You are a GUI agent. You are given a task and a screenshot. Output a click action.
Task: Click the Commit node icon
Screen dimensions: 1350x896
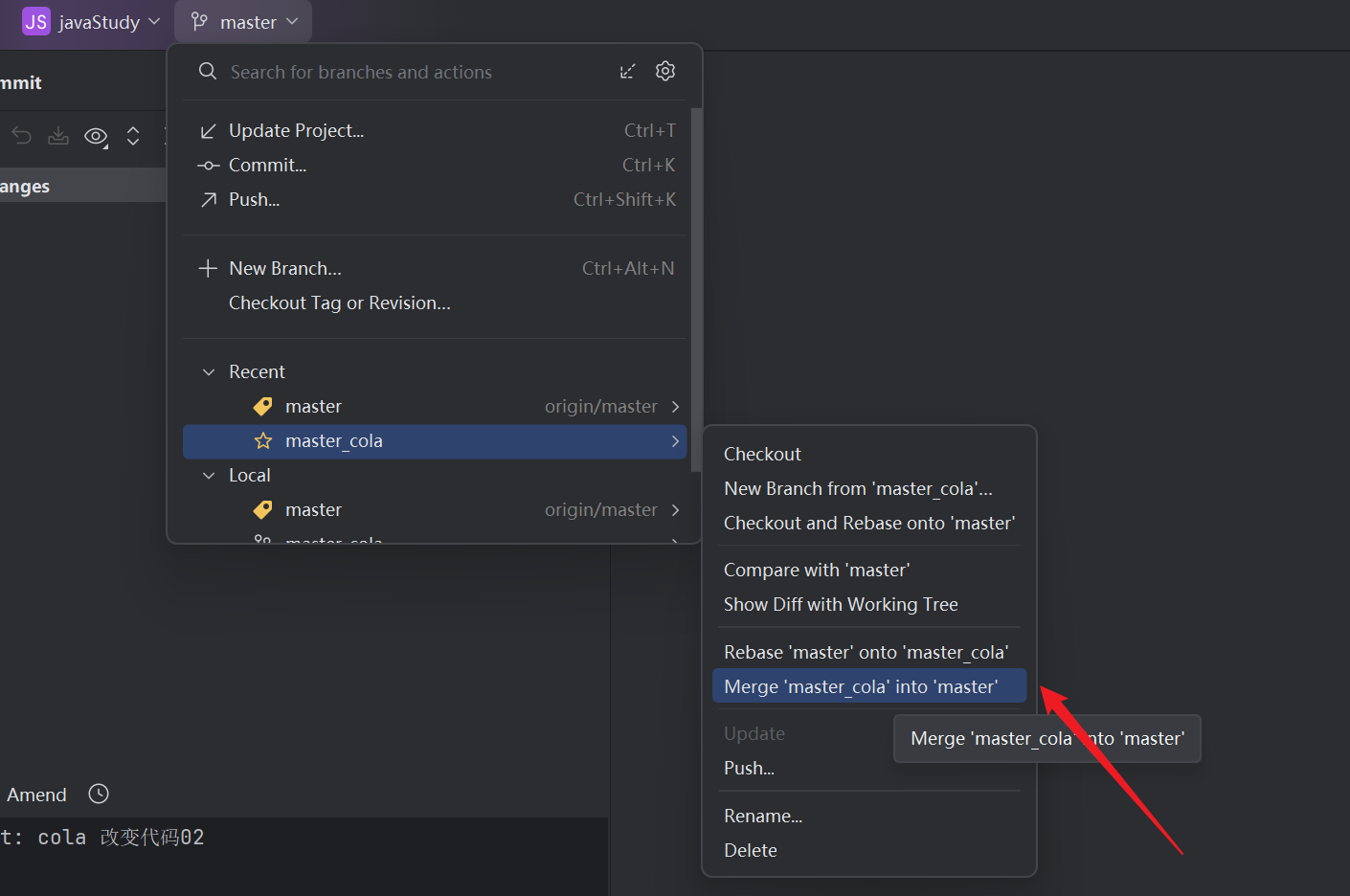pos(208,166)
